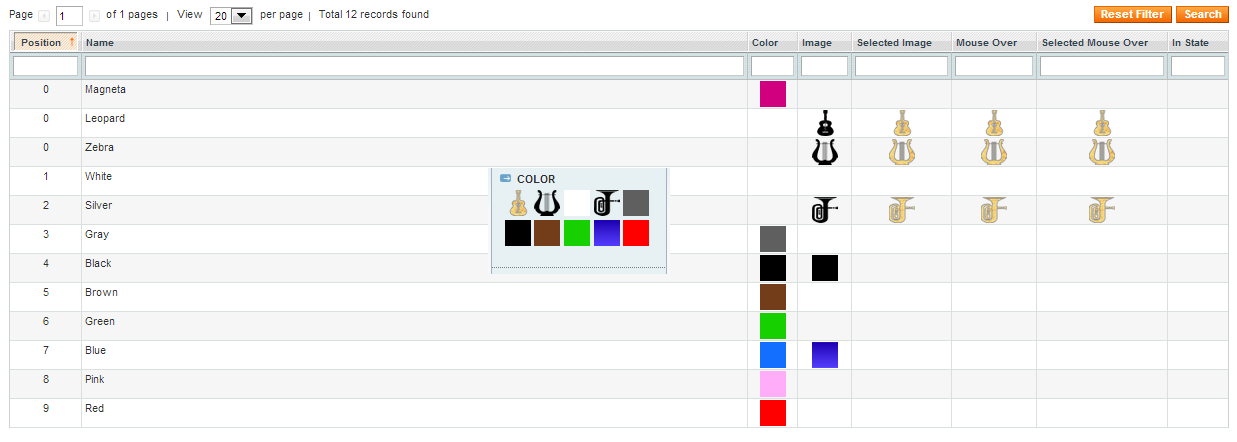Click Black row's Image column swatch
1237x442 pixels.
click(x=825, y=268)
